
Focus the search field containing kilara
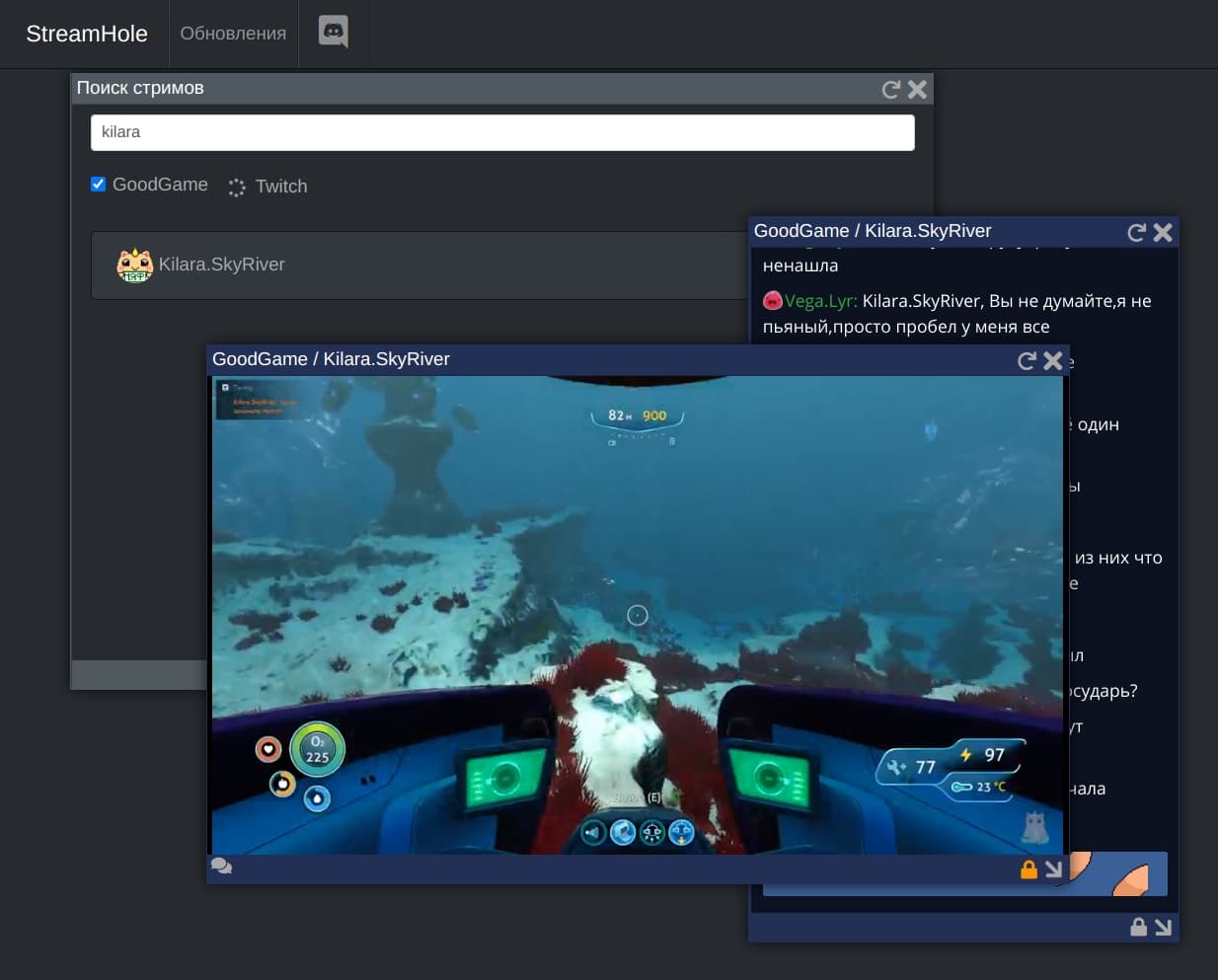click(x=502, y=132)
